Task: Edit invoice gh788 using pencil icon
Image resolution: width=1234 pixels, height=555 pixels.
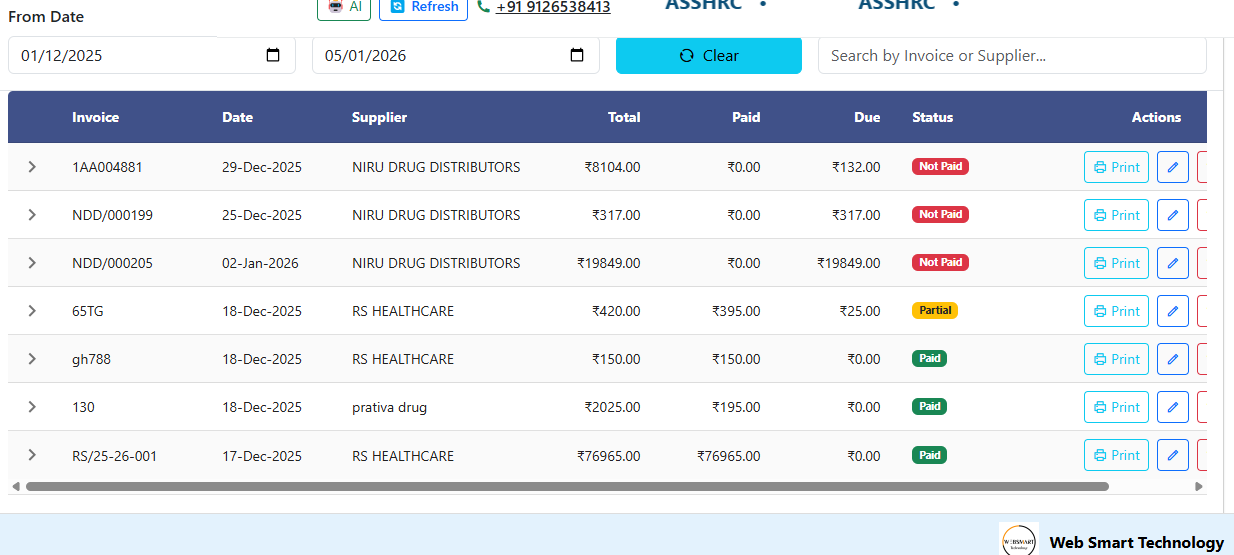Action: pos(1172,359)
